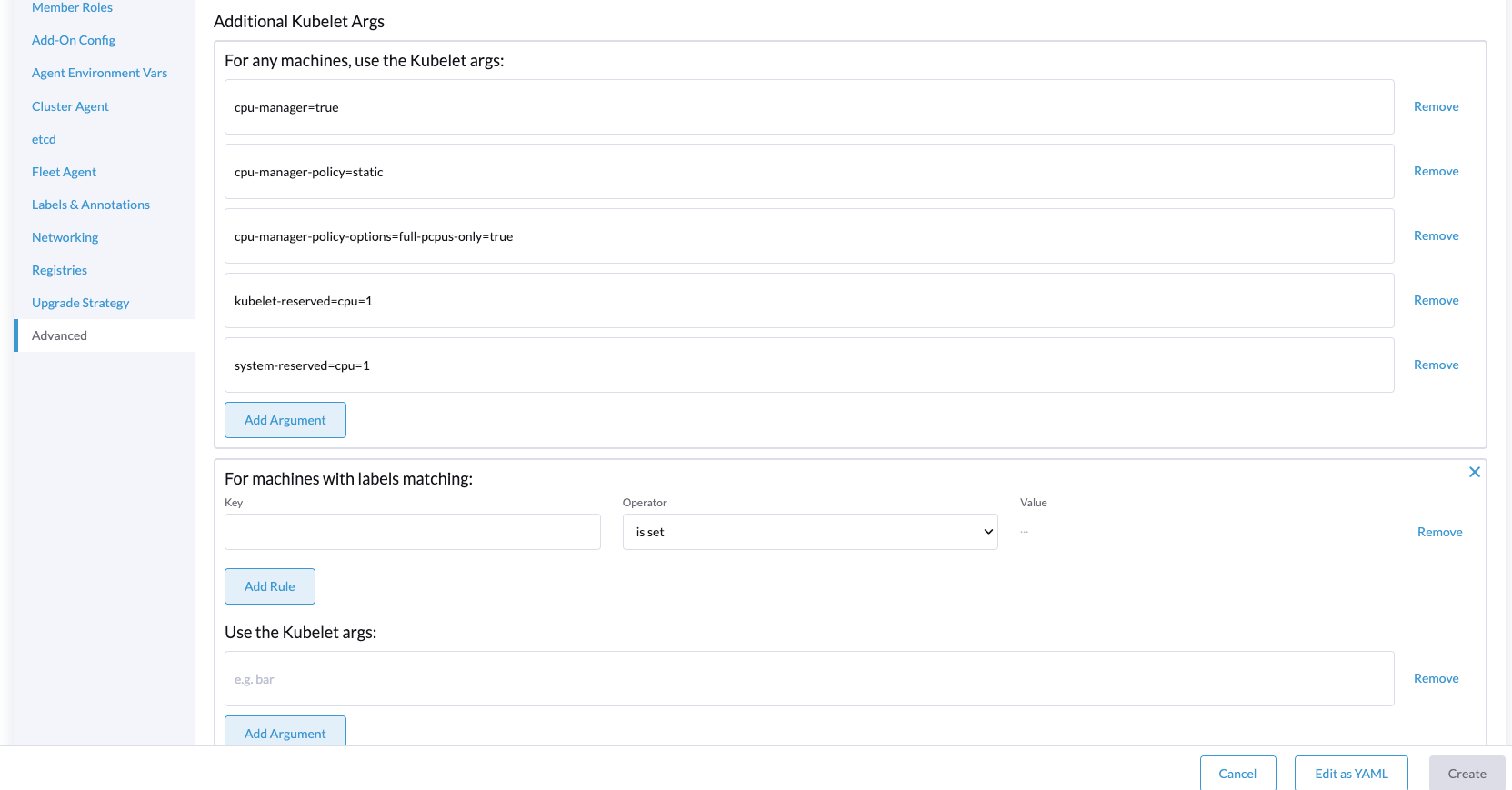Remove the empty 'e.g. bar' argument
This screenshot has width=1512, height=790.
tap(1436, 678)
